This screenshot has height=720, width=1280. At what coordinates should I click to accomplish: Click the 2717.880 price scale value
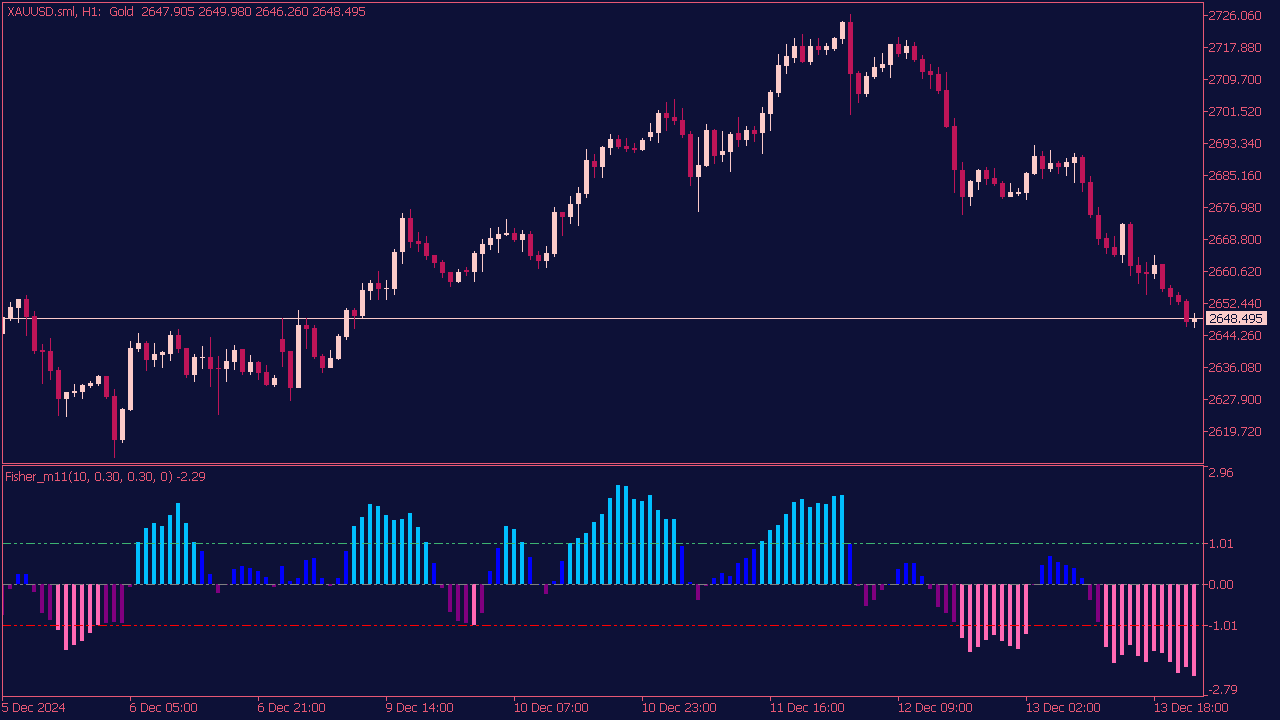tap(1237, 48)
